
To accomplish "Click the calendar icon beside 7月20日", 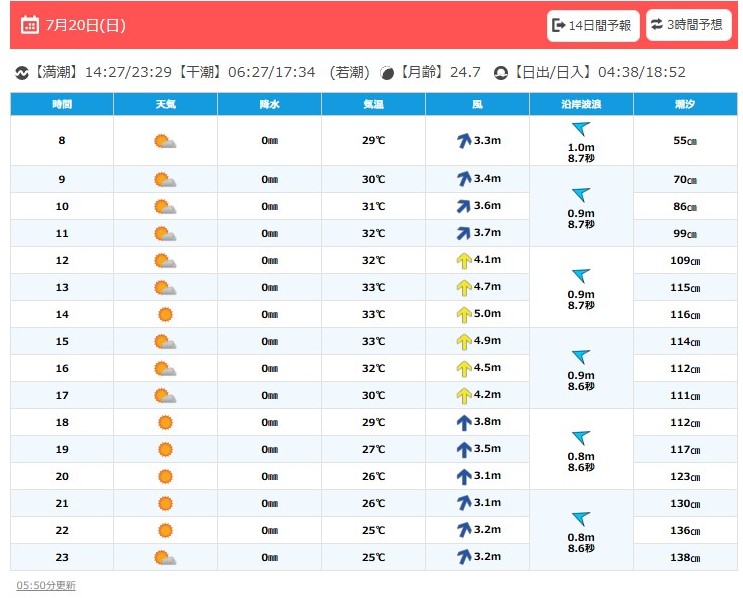I will click(30, 25).
